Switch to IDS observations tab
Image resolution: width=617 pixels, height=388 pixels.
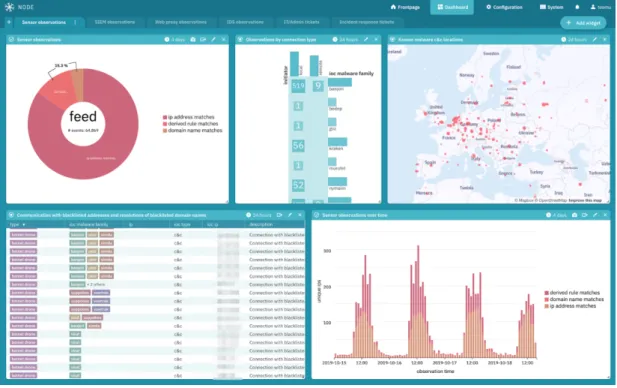(245, 22)
